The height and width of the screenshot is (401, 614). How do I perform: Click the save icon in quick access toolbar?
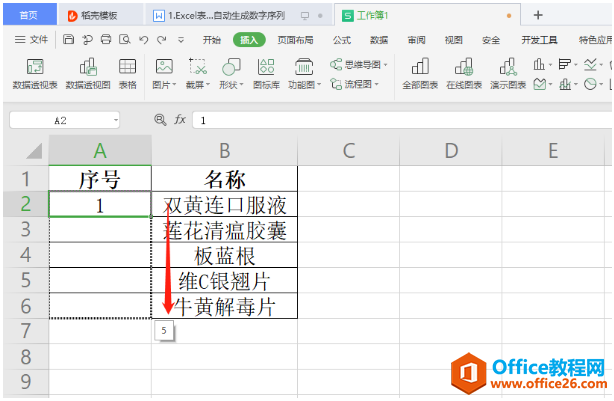point(67,40)
